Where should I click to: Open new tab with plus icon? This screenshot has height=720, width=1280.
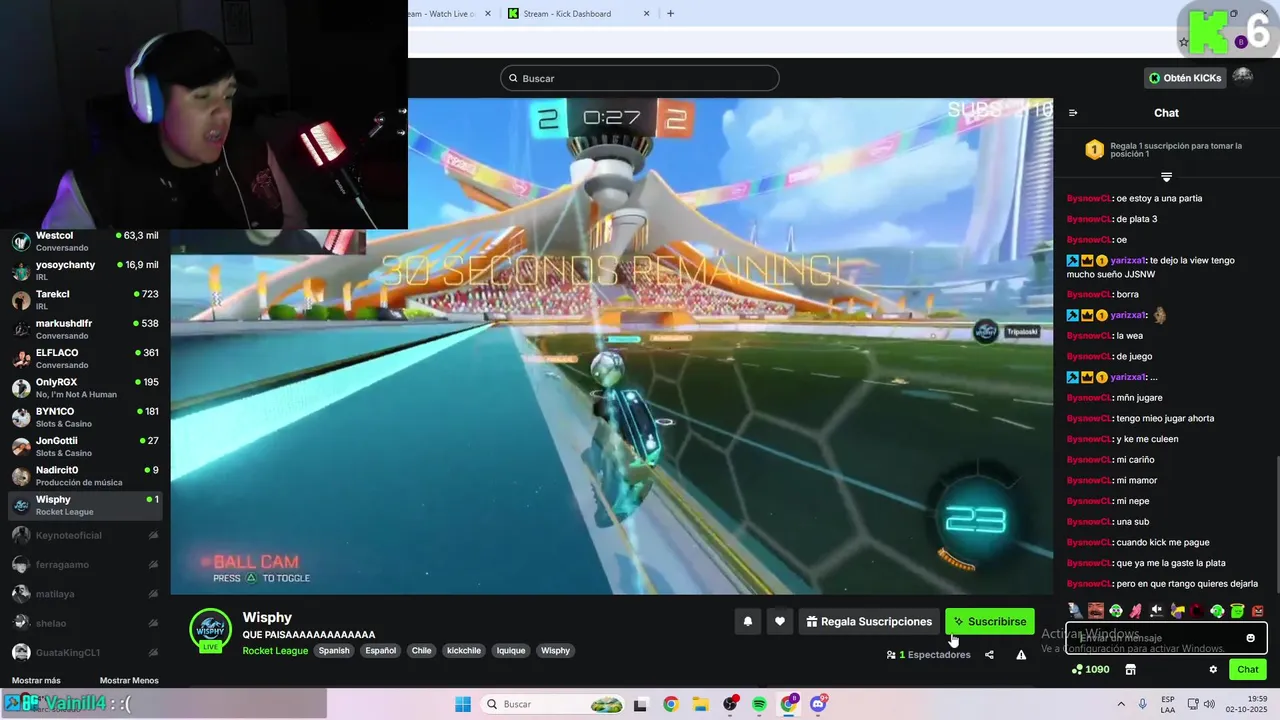pyautogui.click(x=670, y=13)
